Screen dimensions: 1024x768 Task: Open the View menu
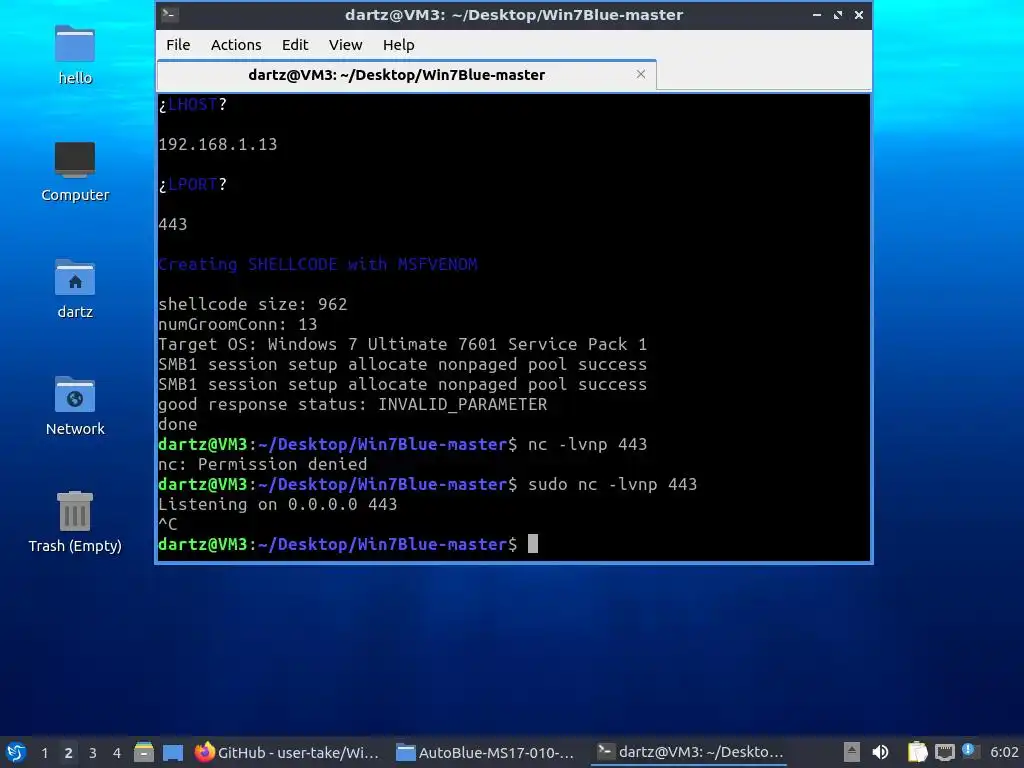pyautogui.click(x=345, y=45)
